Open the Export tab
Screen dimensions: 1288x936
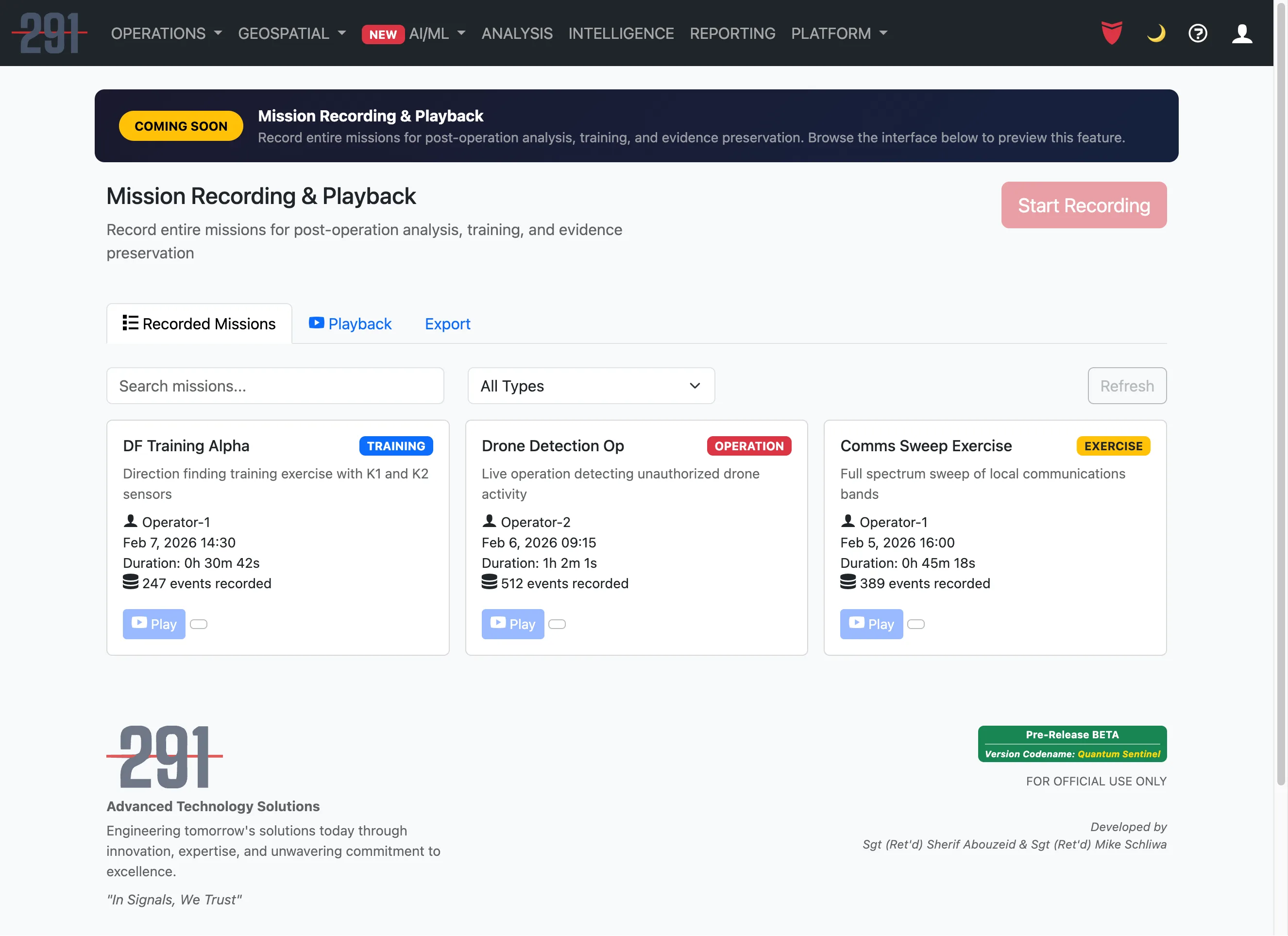click(447, 323)
